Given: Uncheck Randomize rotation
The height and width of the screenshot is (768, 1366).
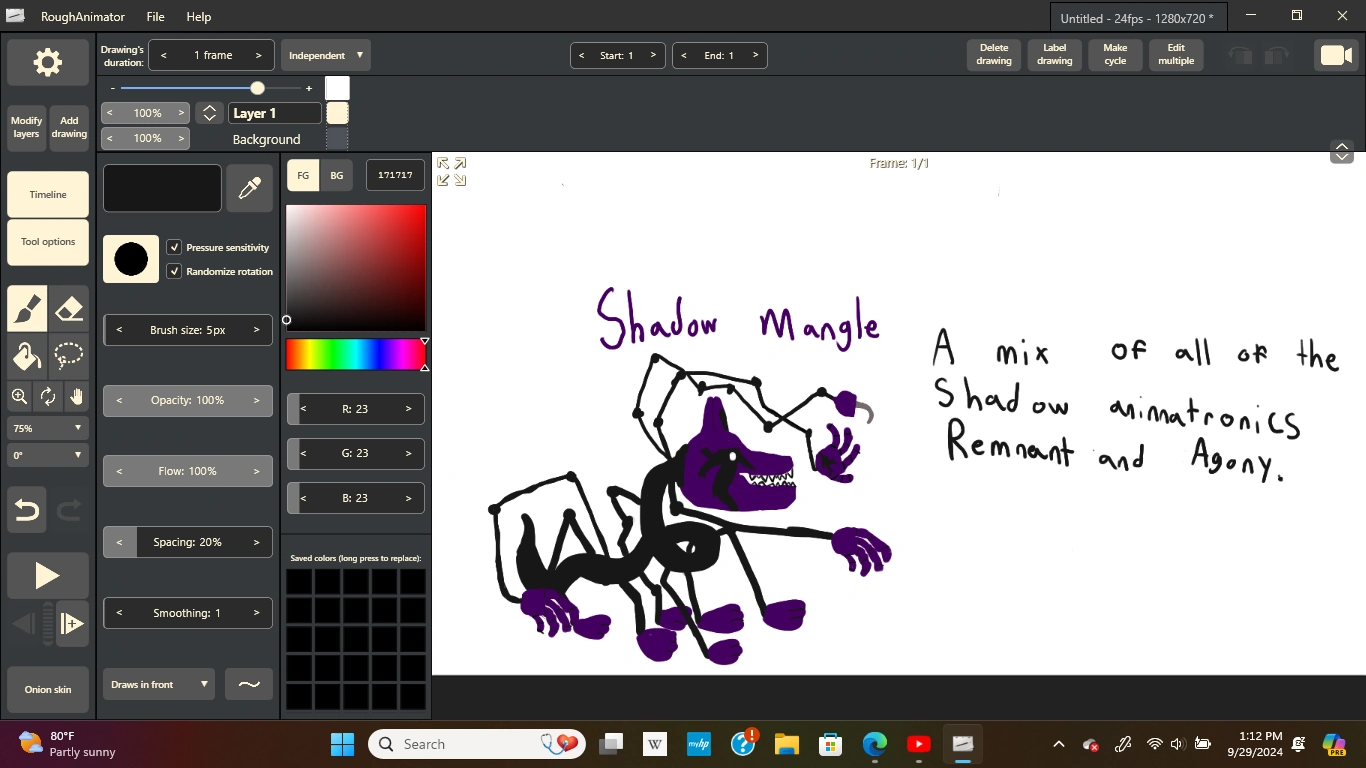Looking at the screenshot, I should click(x=174, y=271).
